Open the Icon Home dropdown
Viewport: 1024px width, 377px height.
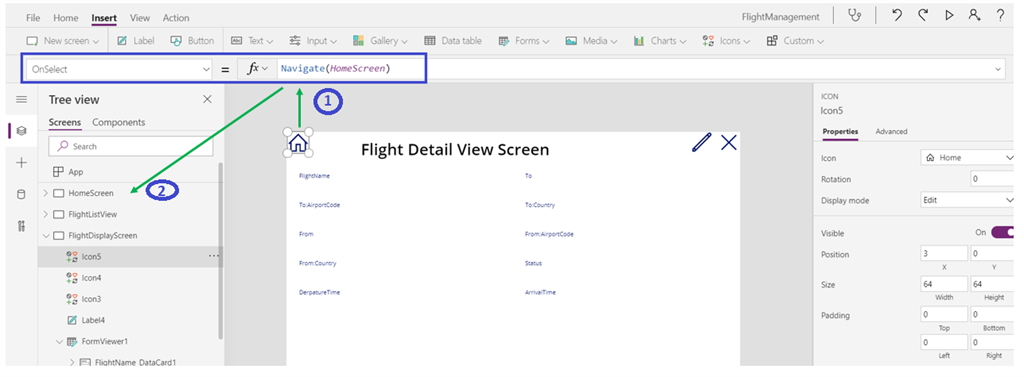point(968,157)
